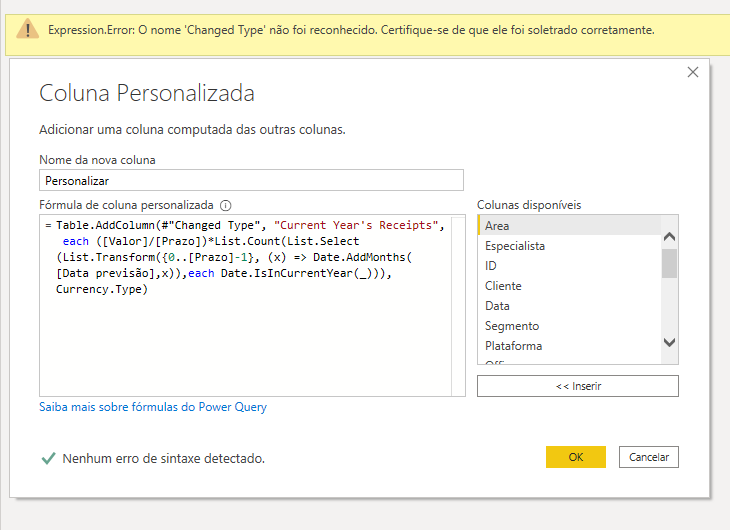Click the Expression.Error message text

tap(351, 30)
